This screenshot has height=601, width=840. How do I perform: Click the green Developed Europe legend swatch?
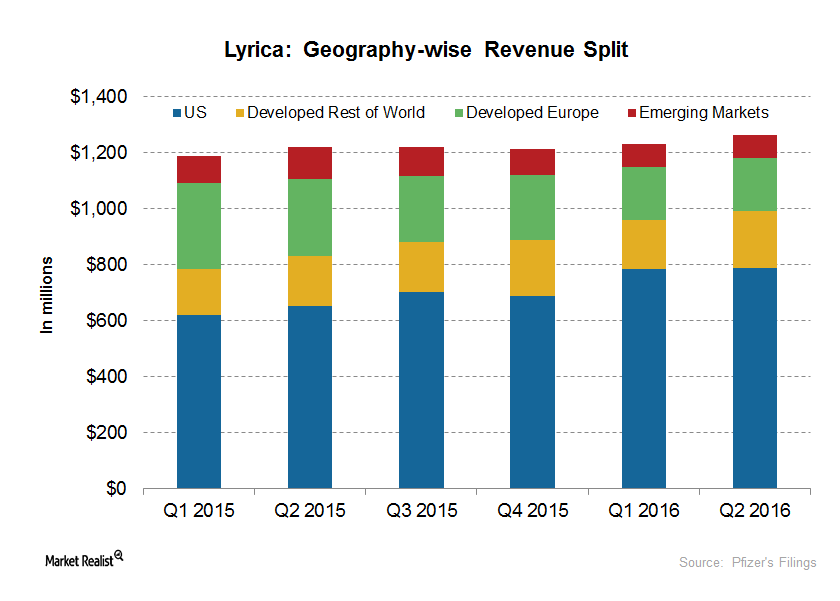[459, 113]
